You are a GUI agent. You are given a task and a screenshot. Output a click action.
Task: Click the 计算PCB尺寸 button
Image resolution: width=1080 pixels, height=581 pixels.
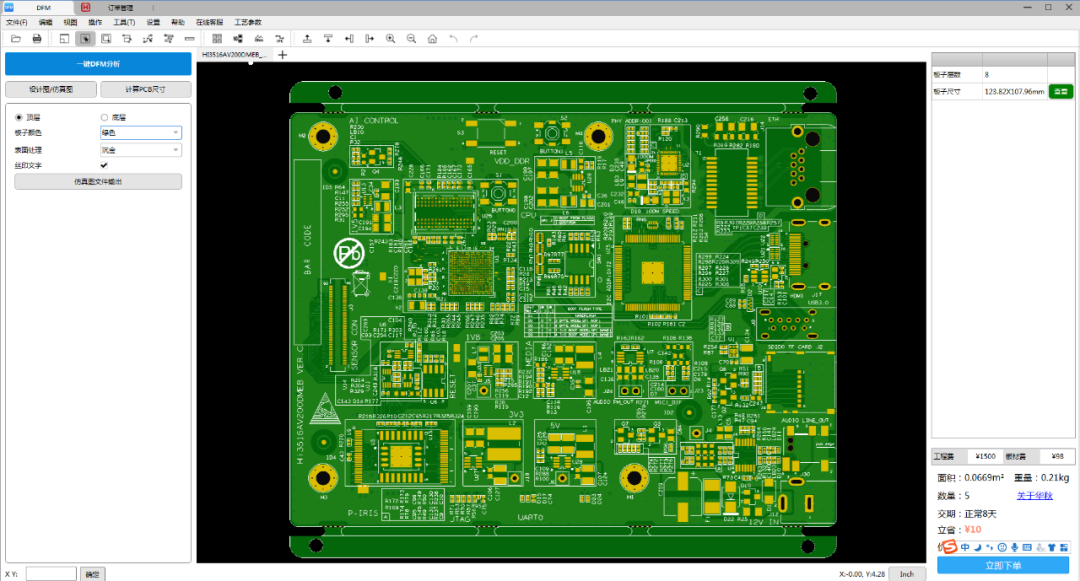click(x=145, y=89)
